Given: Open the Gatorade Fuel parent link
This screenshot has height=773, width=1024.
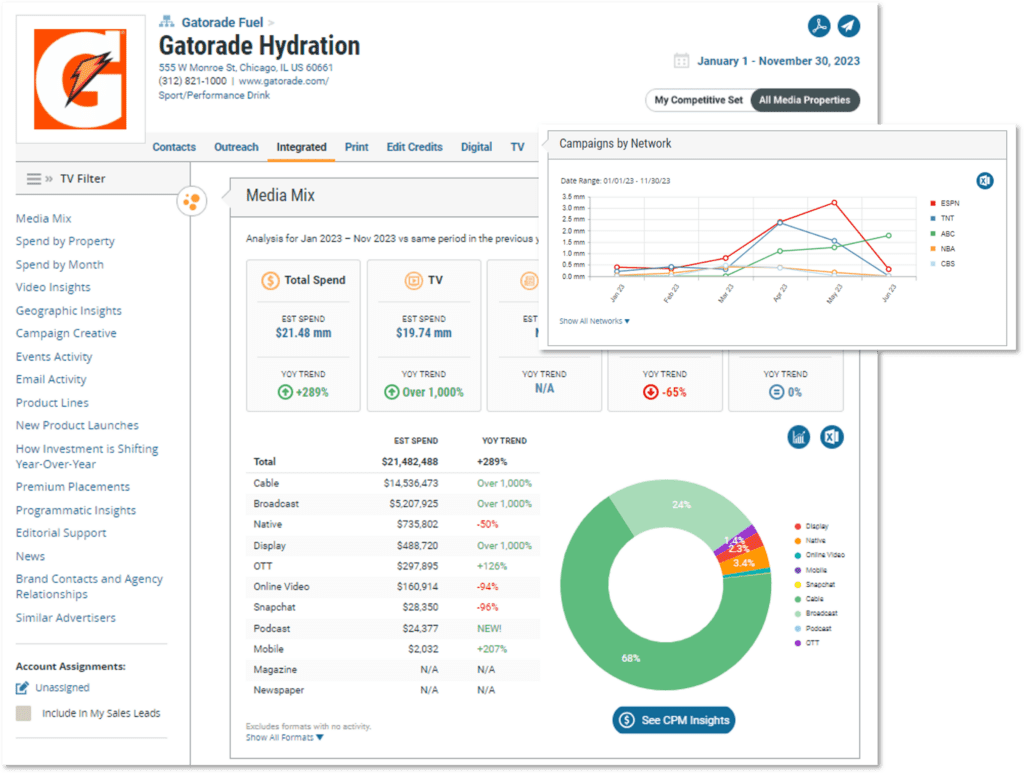Looking at the screenshot, I should (x=222, y=22).
